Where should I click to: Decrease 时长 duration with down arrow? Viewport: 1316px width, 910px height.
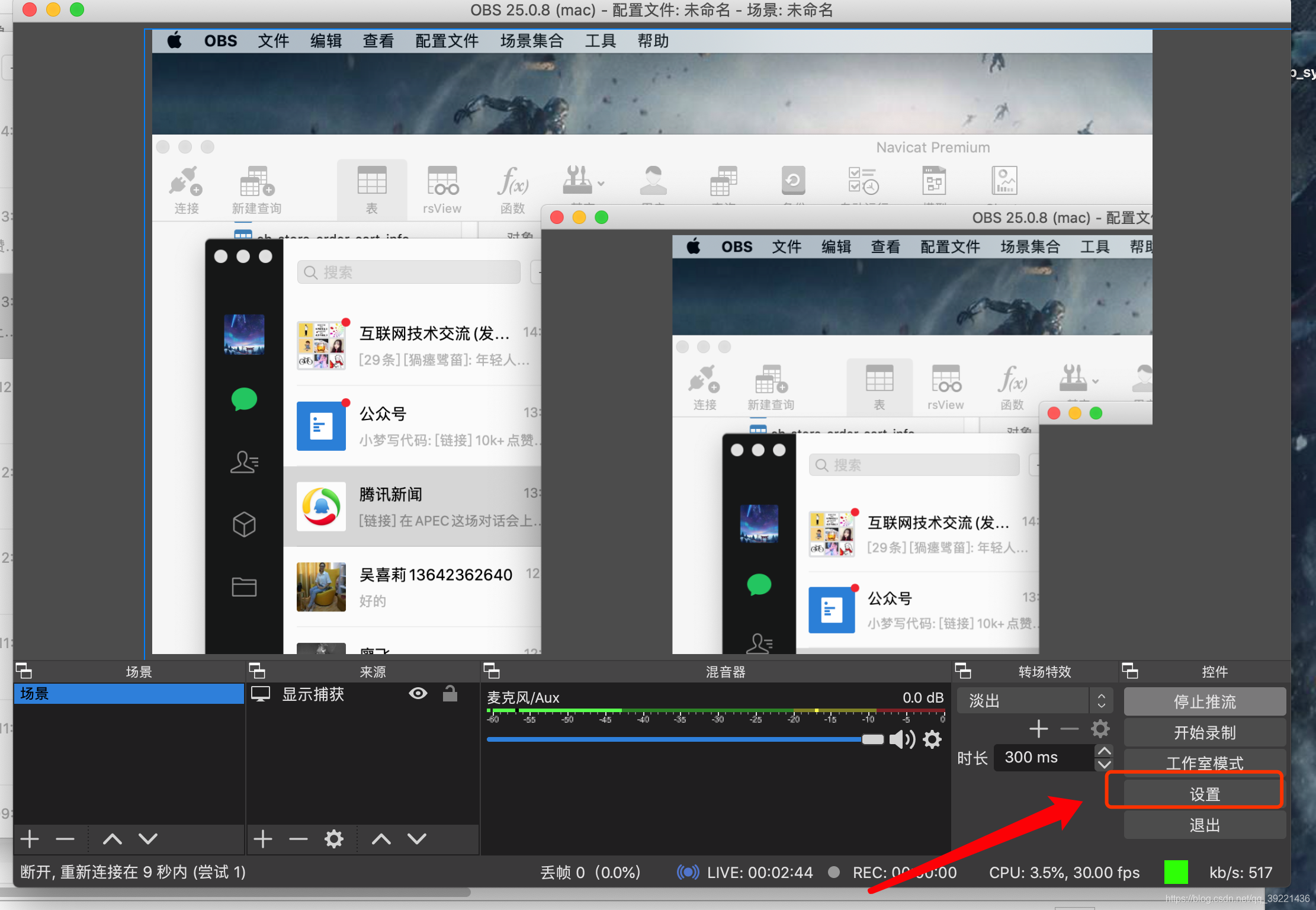1104,764
